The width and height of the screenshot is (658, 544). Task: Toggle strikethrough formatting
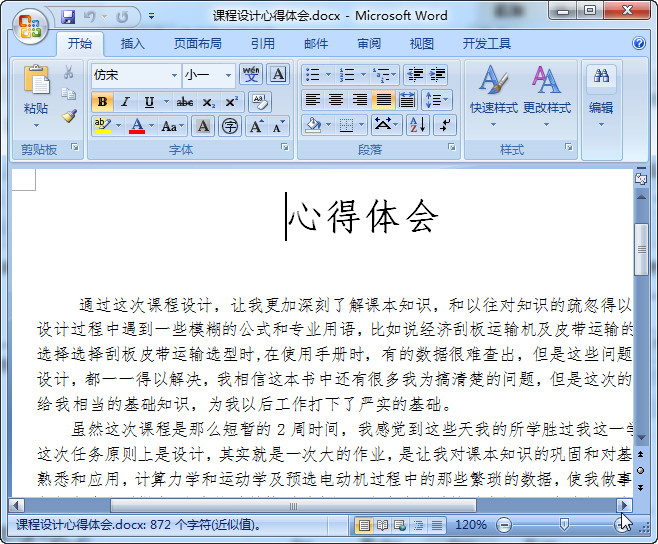click(x=185, y=102)
